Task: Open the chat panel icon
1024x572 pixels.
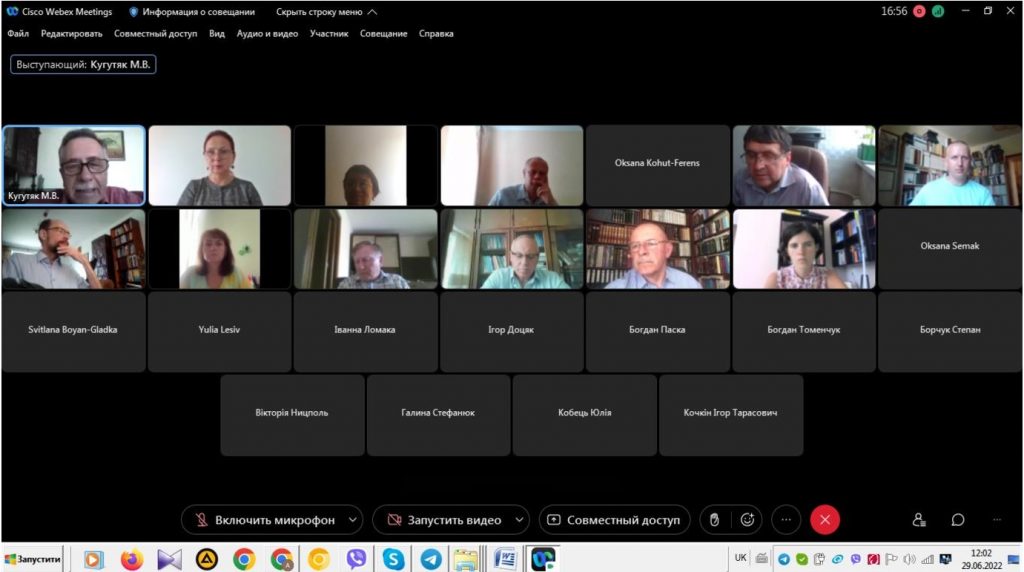Action: [958, 520]
